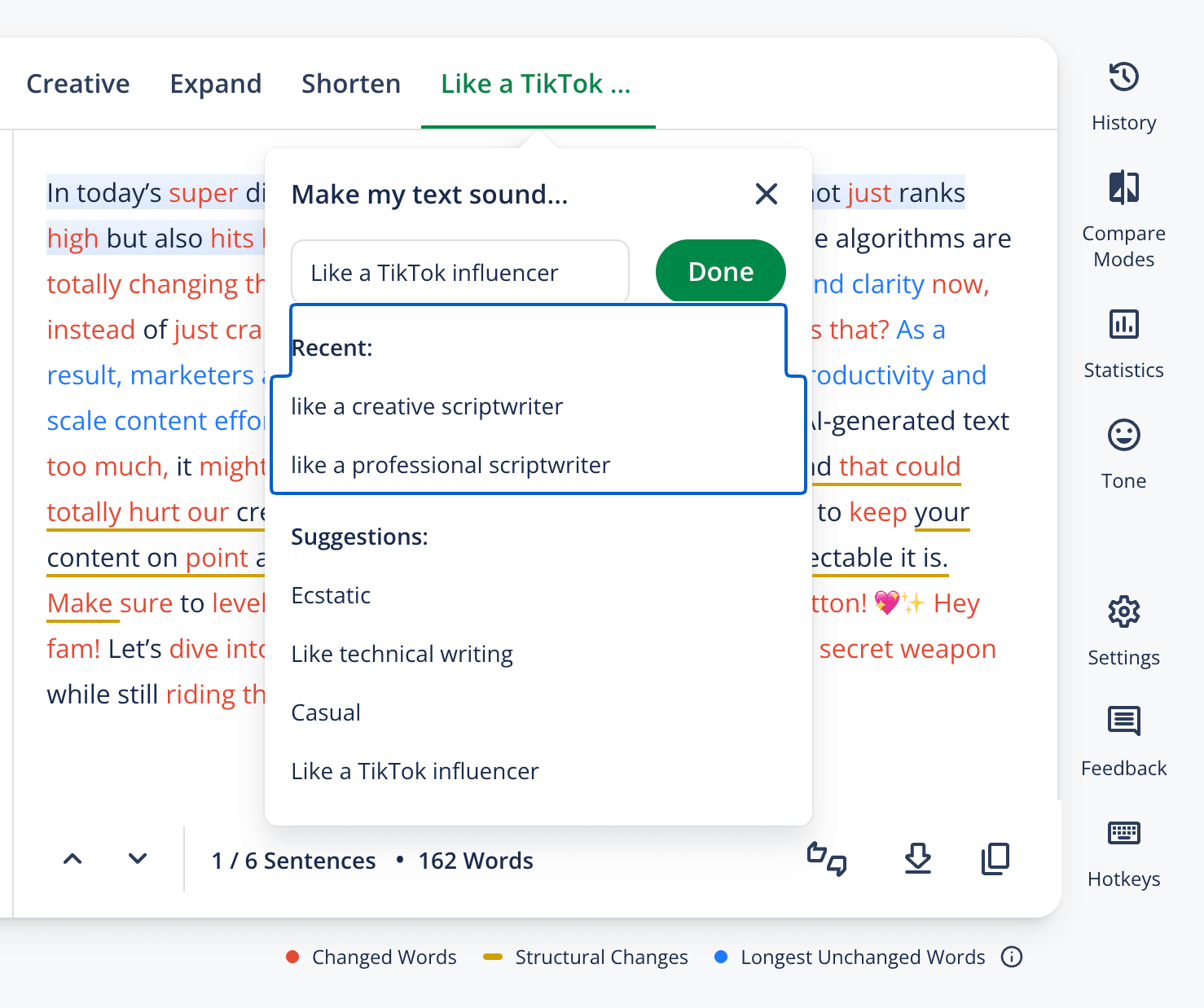The image size is (1204, 1008).
Task: Click the thumbs up/down rating icon
Action: 826,859
